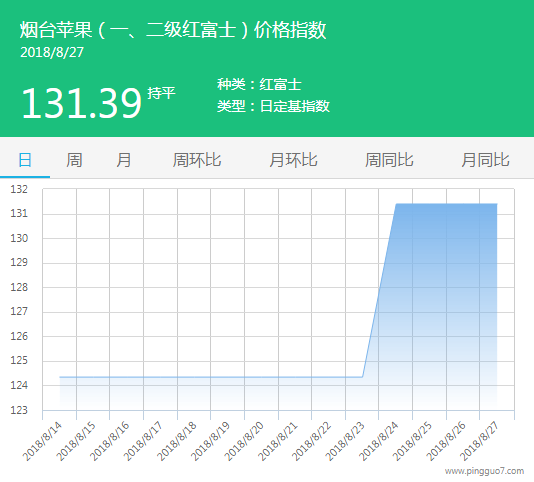
Task: Switch to the 周 weekly tab
Action: 74,160
